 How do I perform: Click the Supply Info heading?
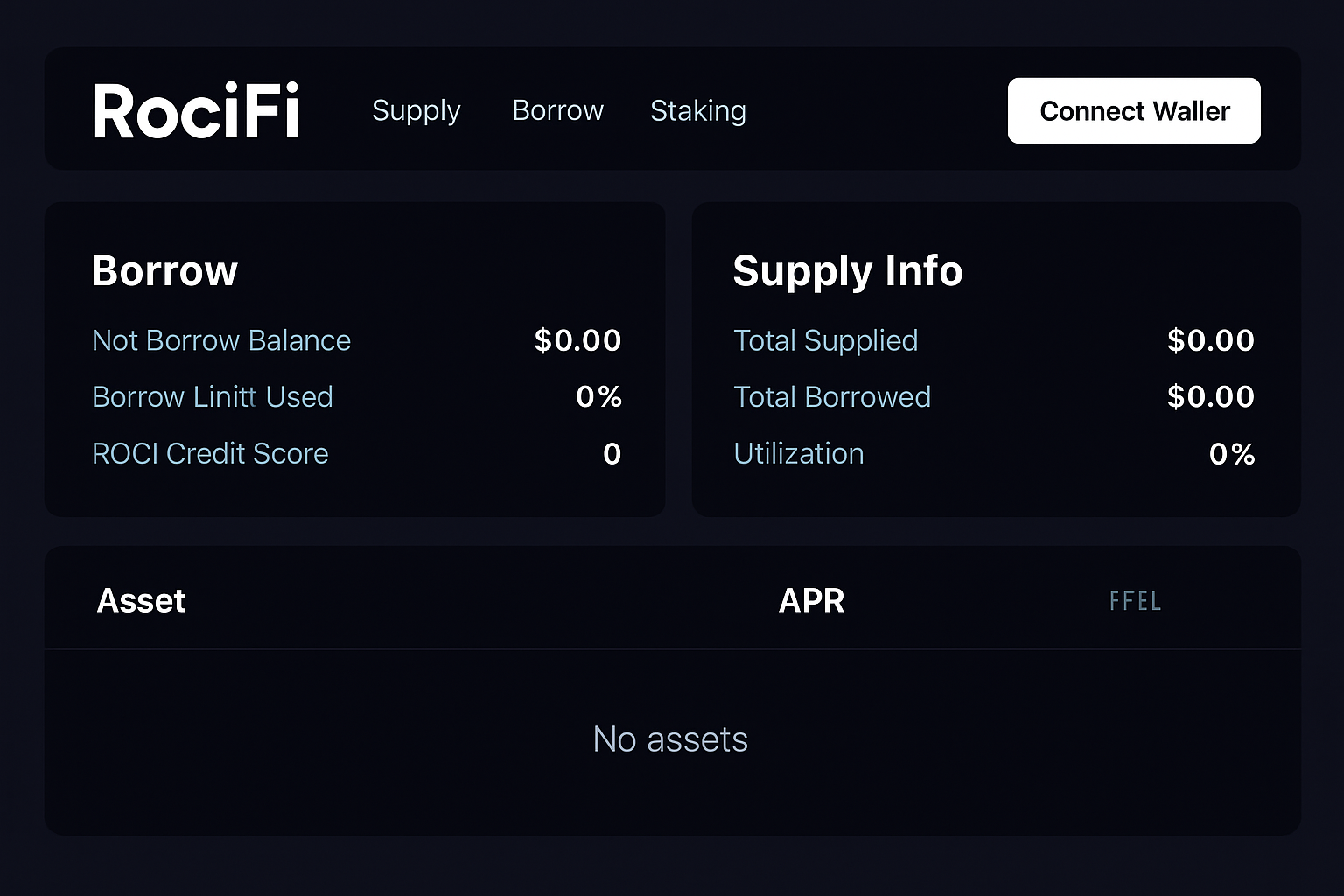(x=848, y=271)
